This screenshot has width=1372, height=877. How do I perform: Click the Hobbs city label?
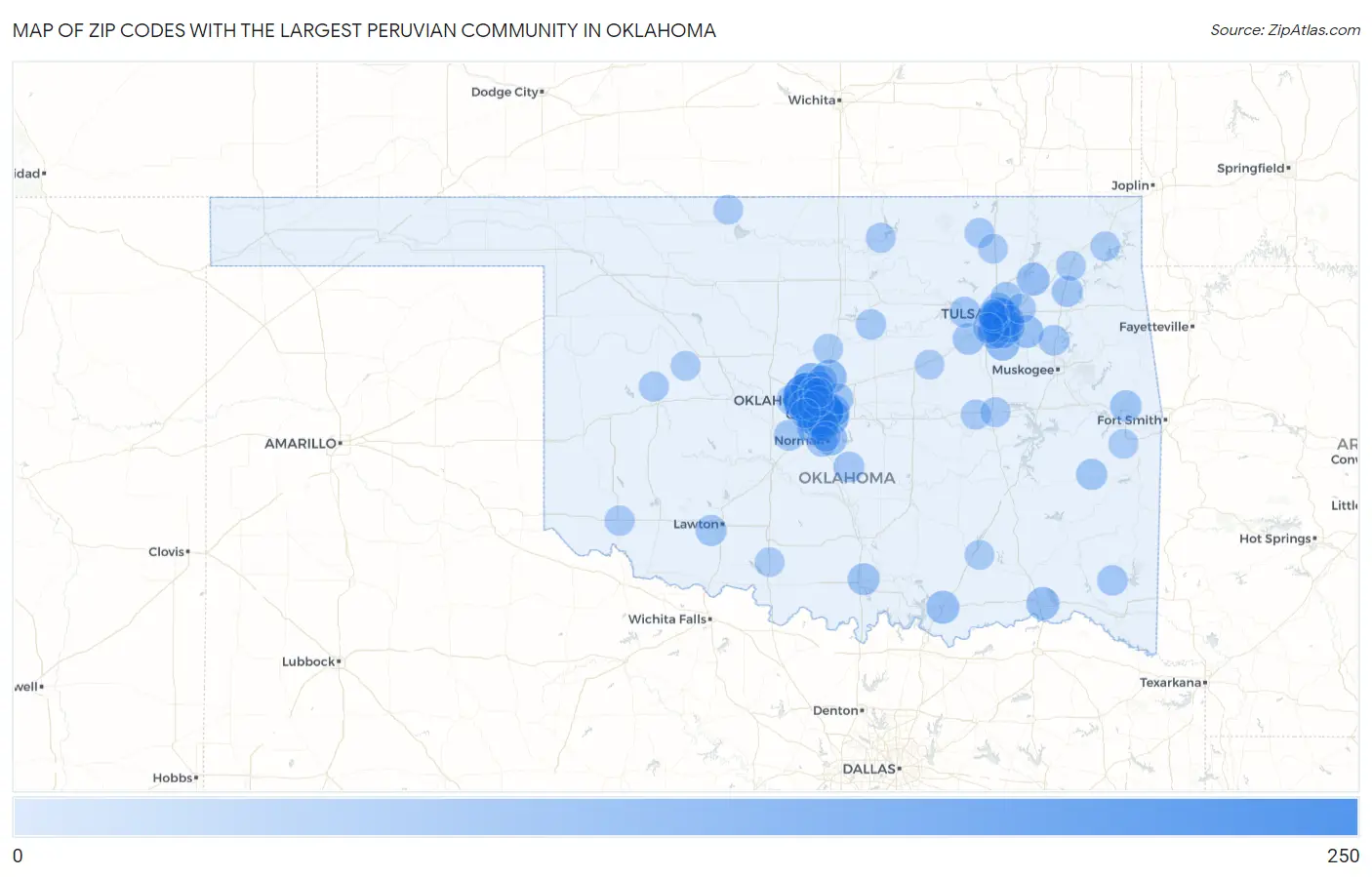point(173,777)
